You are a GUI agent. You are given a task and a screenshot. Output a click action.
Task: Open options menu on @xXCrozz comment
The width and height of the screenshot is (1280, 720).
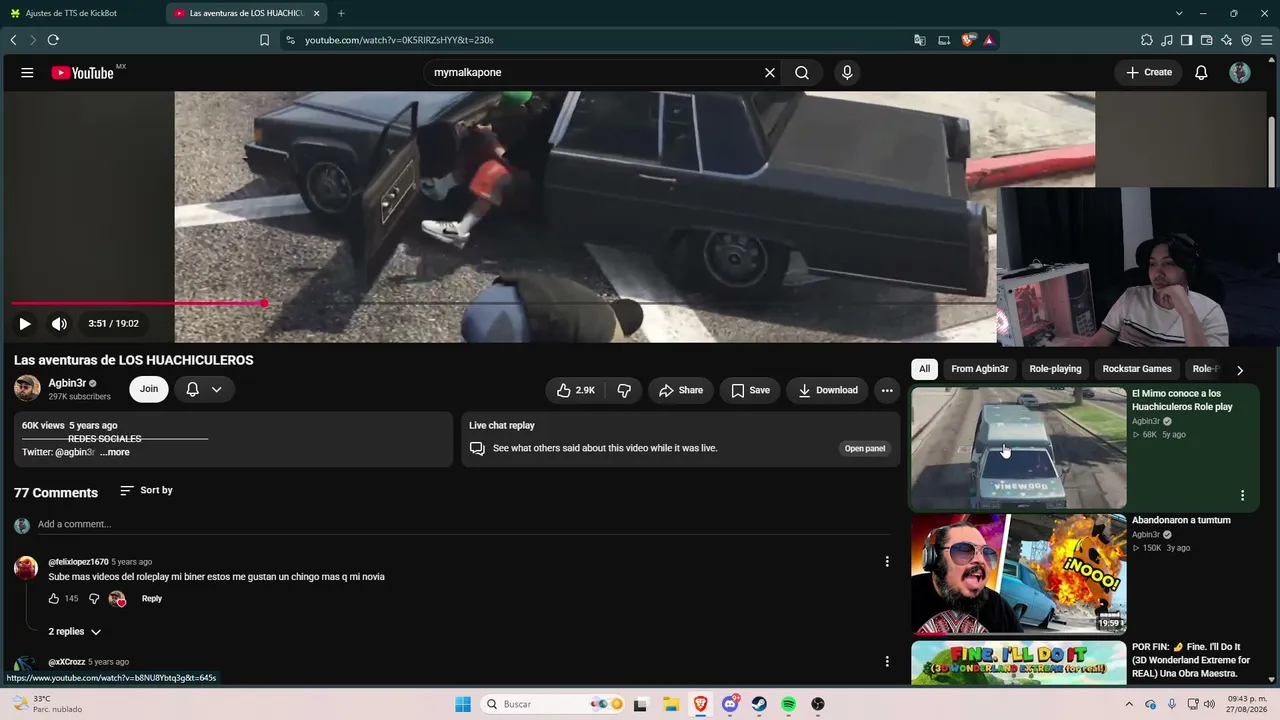[x=887, y=661]
